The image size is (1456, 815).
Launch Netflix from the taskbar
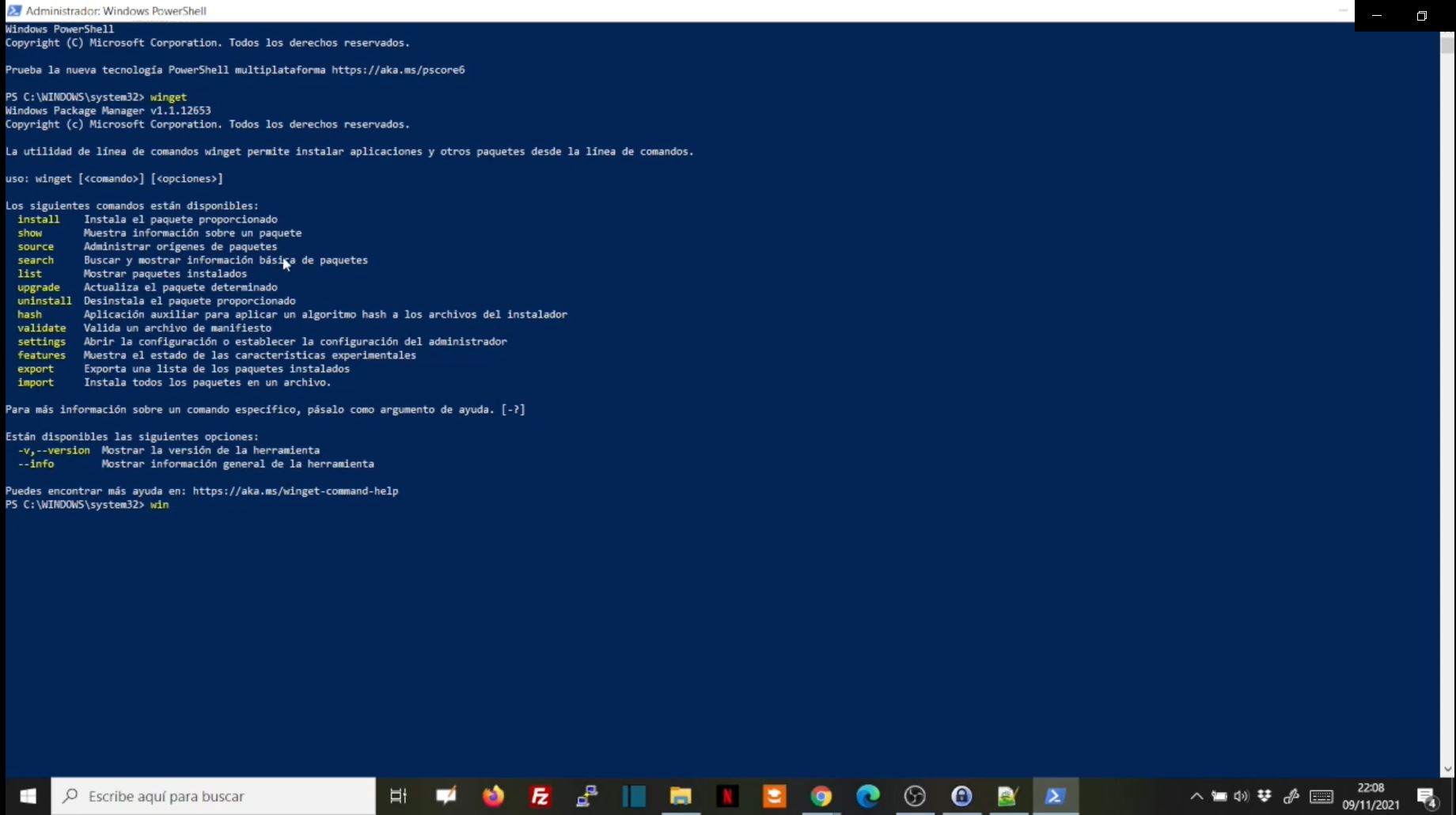(x=727, y=796)
